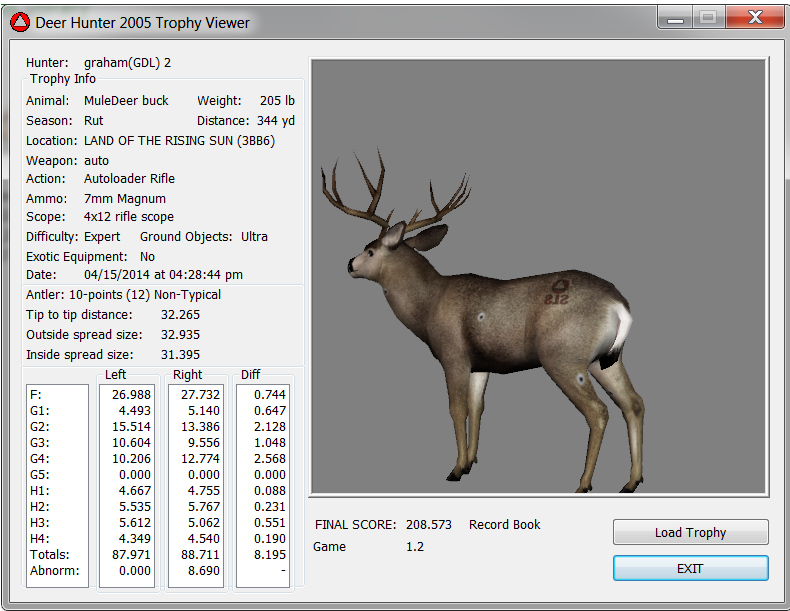Minimize the Trophy Viewer window
The height and width of the screenshot is (611, 790).
pyautogui.click(x=675, y=18)
